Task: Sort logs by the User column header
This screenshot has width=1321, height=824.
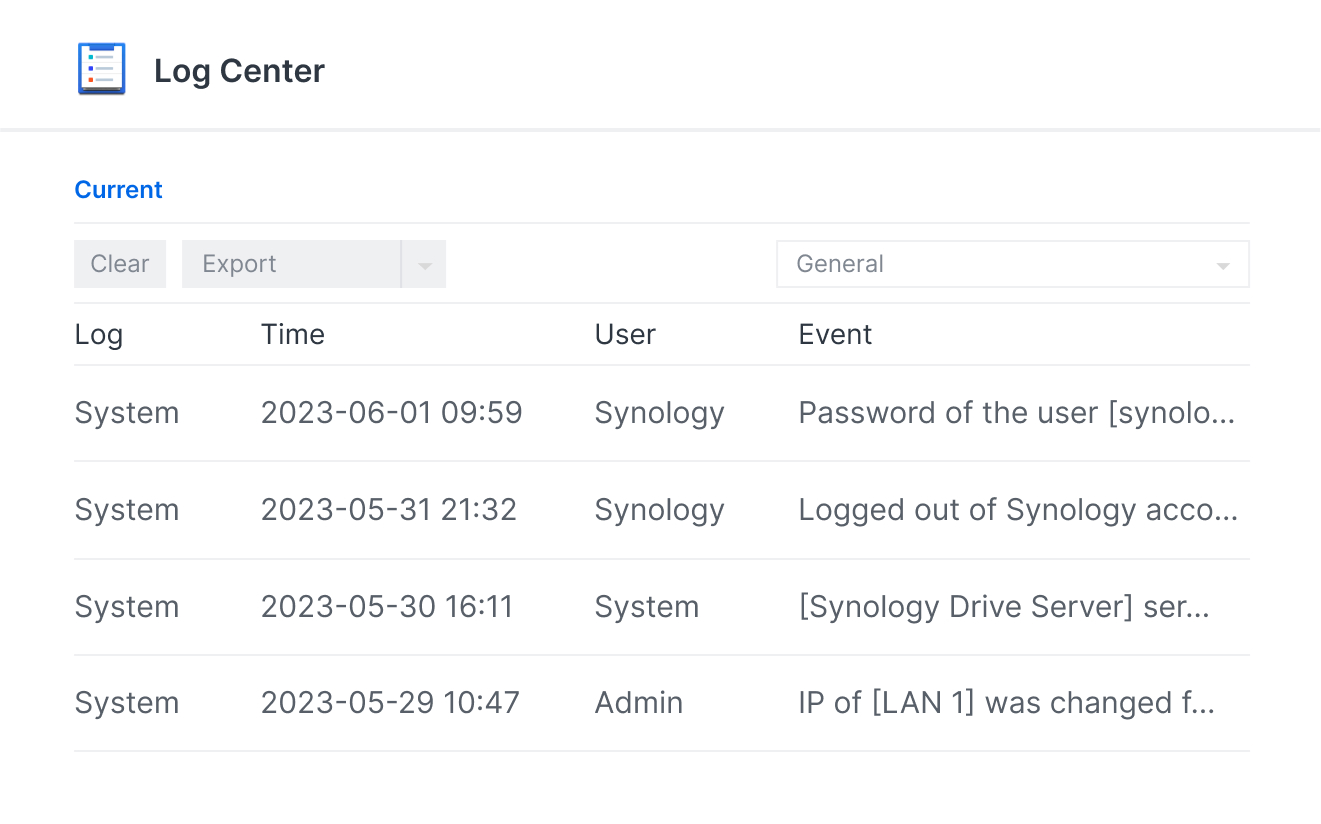Action: click(x=624, y=334)
